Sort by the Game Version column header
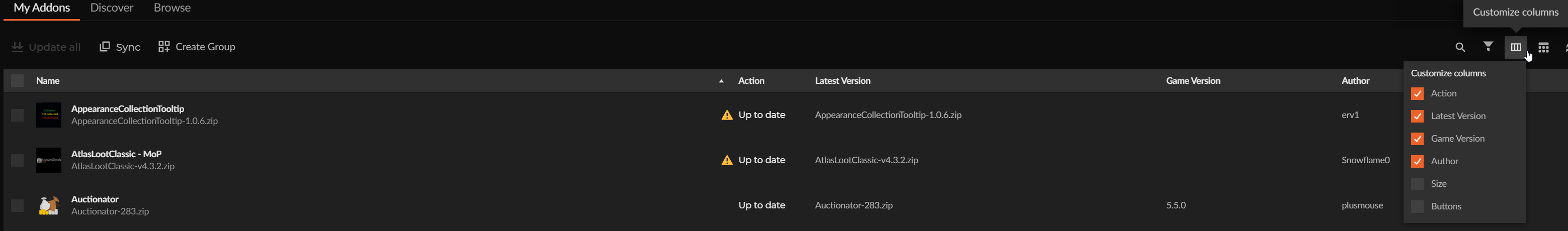 pyautogui.click(x=1192, y=81)
